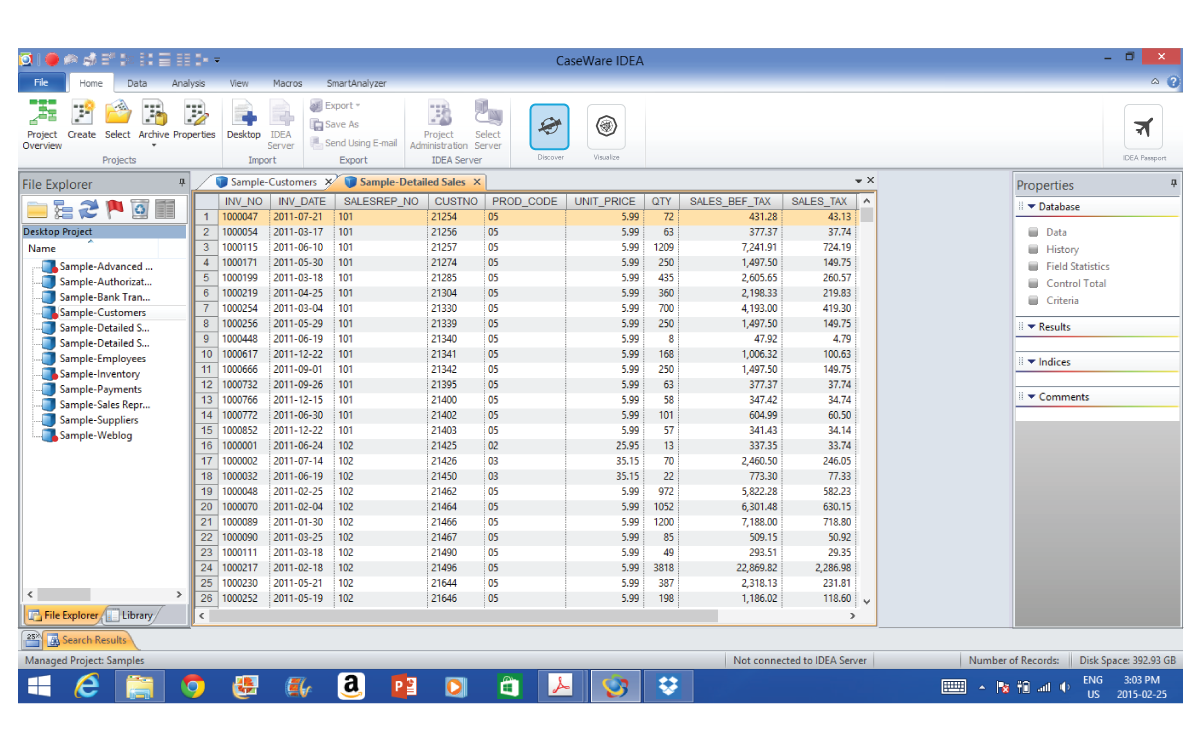Open Adobe Reader from the taskbar
The height and width of the screenshot is (750, 1200).
click(x=561, y=687)
